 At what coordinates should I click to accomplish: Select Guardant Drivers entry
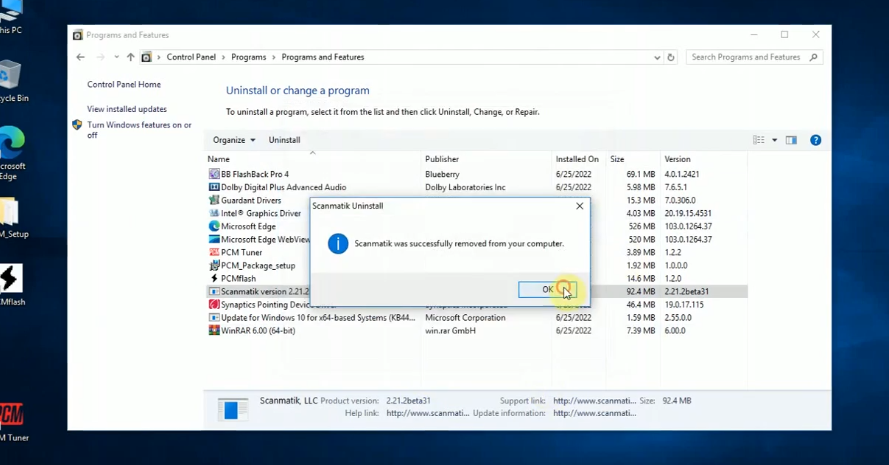pyautogui.click(x=251, y=200)
